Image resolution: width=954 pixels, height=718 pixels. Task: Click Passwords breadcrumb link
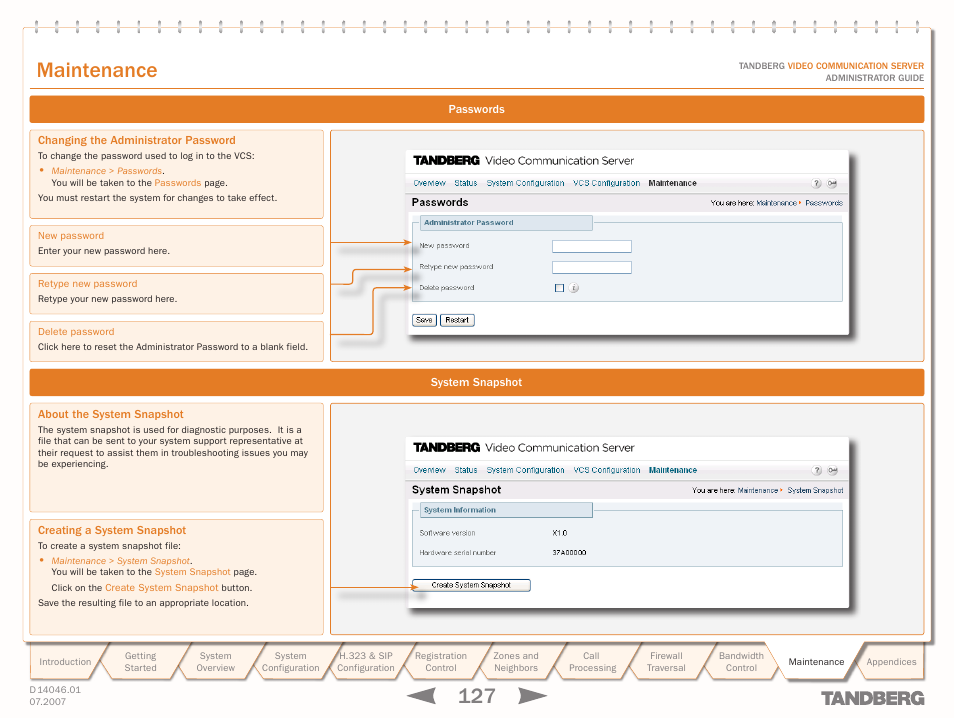pyautogui.click(x=824, y=203)
